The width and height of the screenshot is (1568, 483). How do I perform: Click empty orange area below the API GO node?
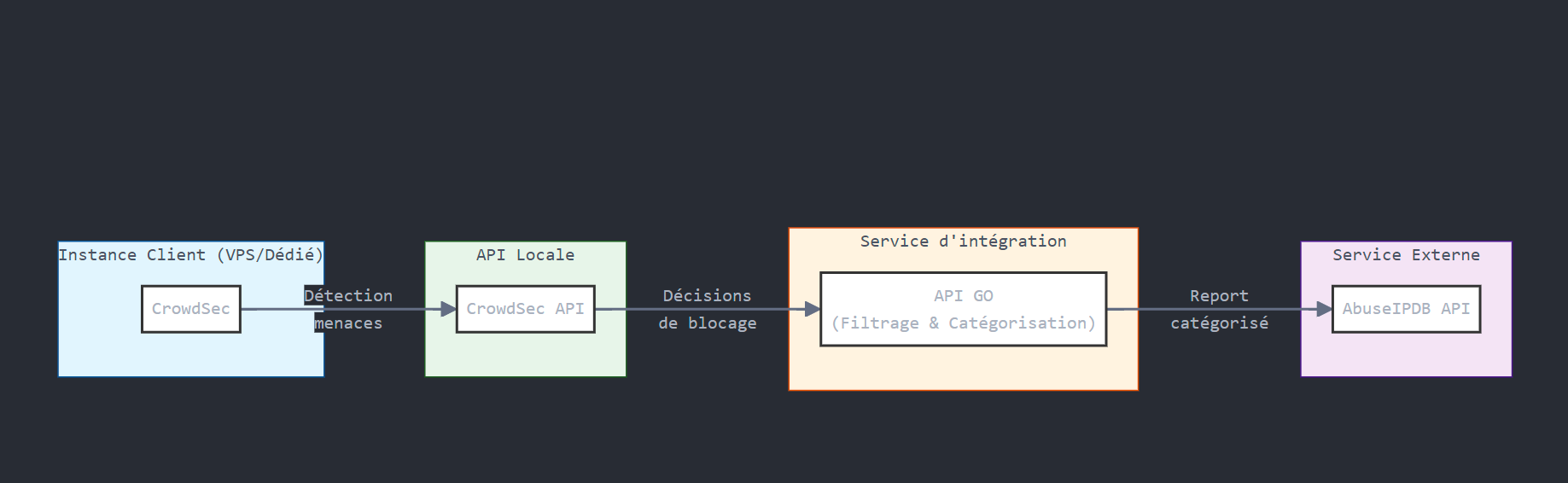tap(963, 369)
